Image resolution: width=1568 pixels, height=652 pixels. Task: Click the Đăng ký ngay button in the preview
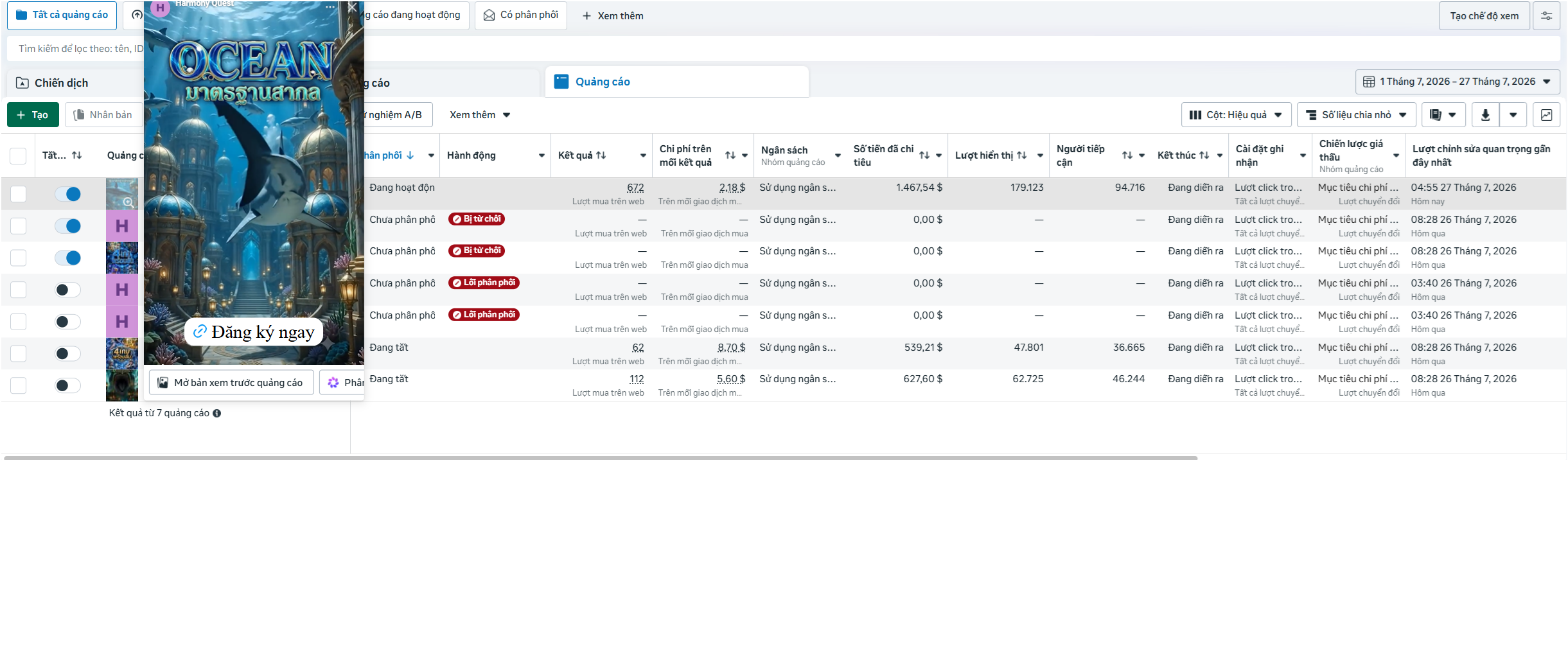pos(254,331)
